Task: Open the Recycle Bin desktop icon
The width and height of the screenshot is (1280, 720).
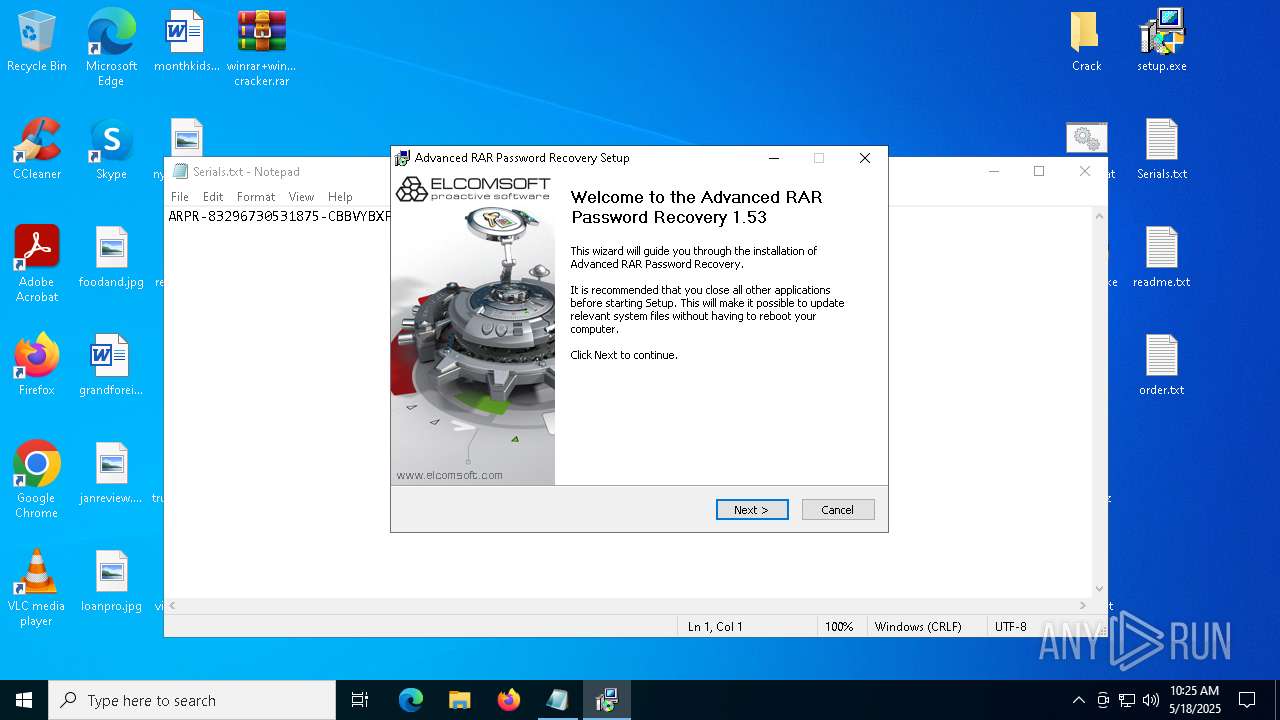Action: pyautogui.click(x=37, y=42)
